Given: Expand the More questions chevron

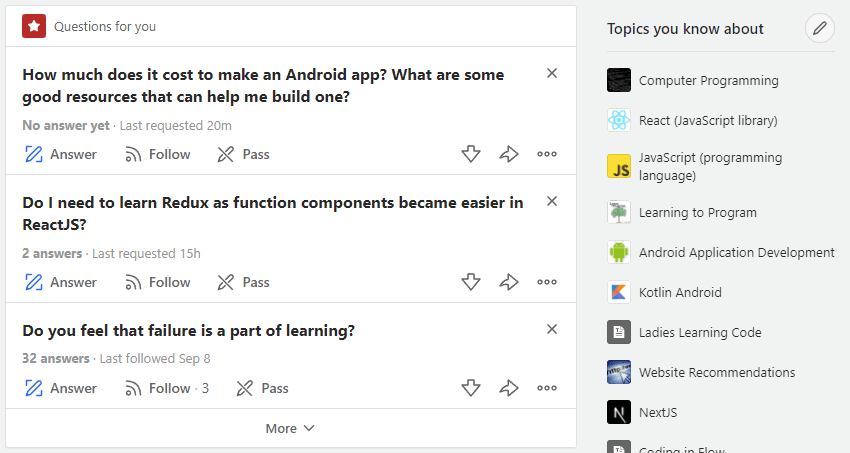Looking at the screenshot, I should pos(290,428).
